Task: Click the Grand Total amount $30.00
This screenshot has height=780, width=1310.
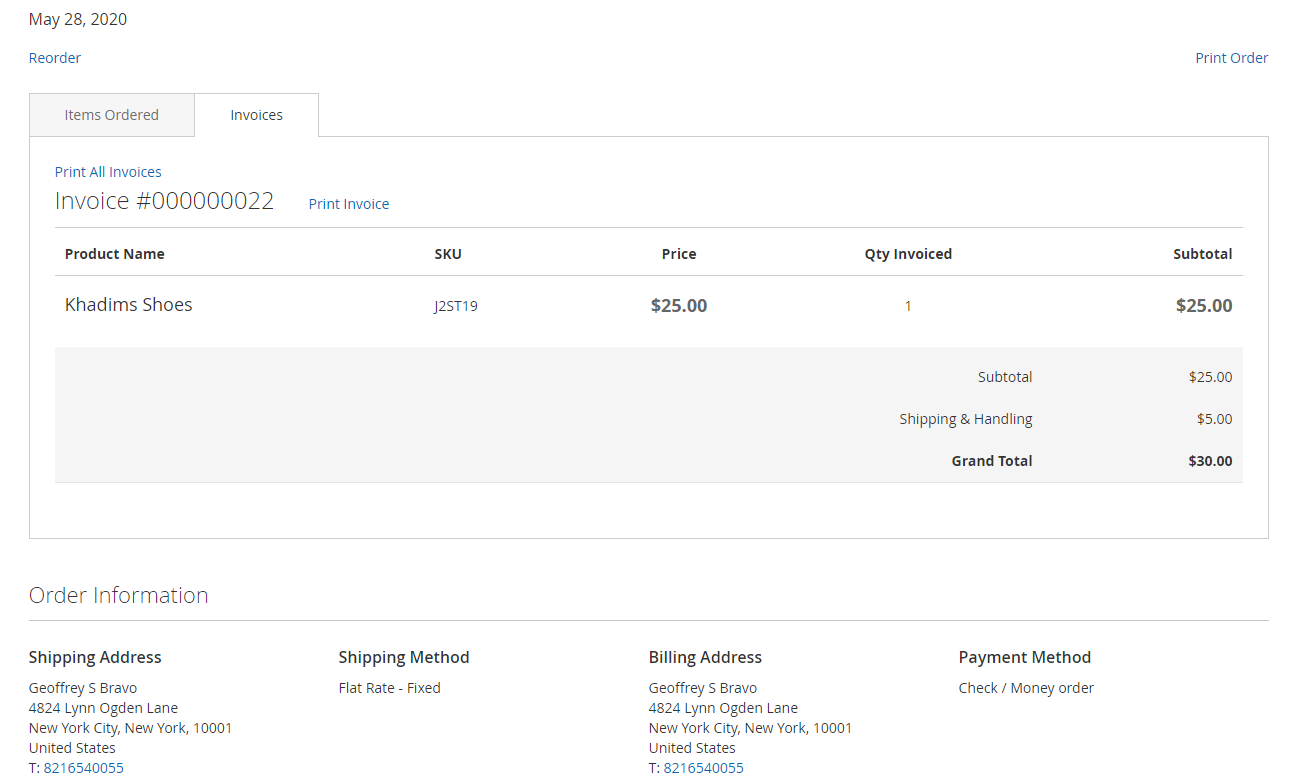Action: pos(1210,461)
